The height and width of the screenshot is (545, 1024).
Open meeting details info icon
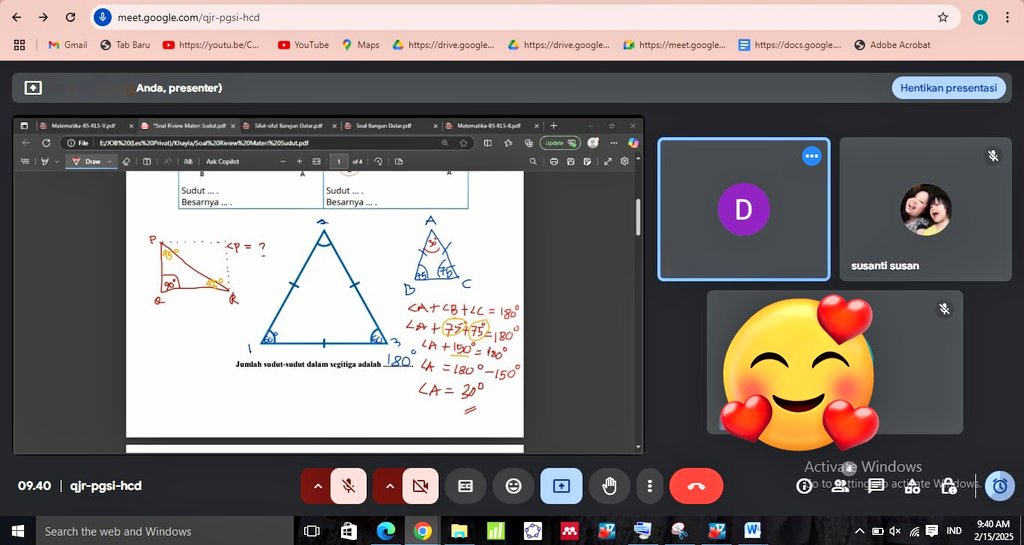tap(804, 486)
